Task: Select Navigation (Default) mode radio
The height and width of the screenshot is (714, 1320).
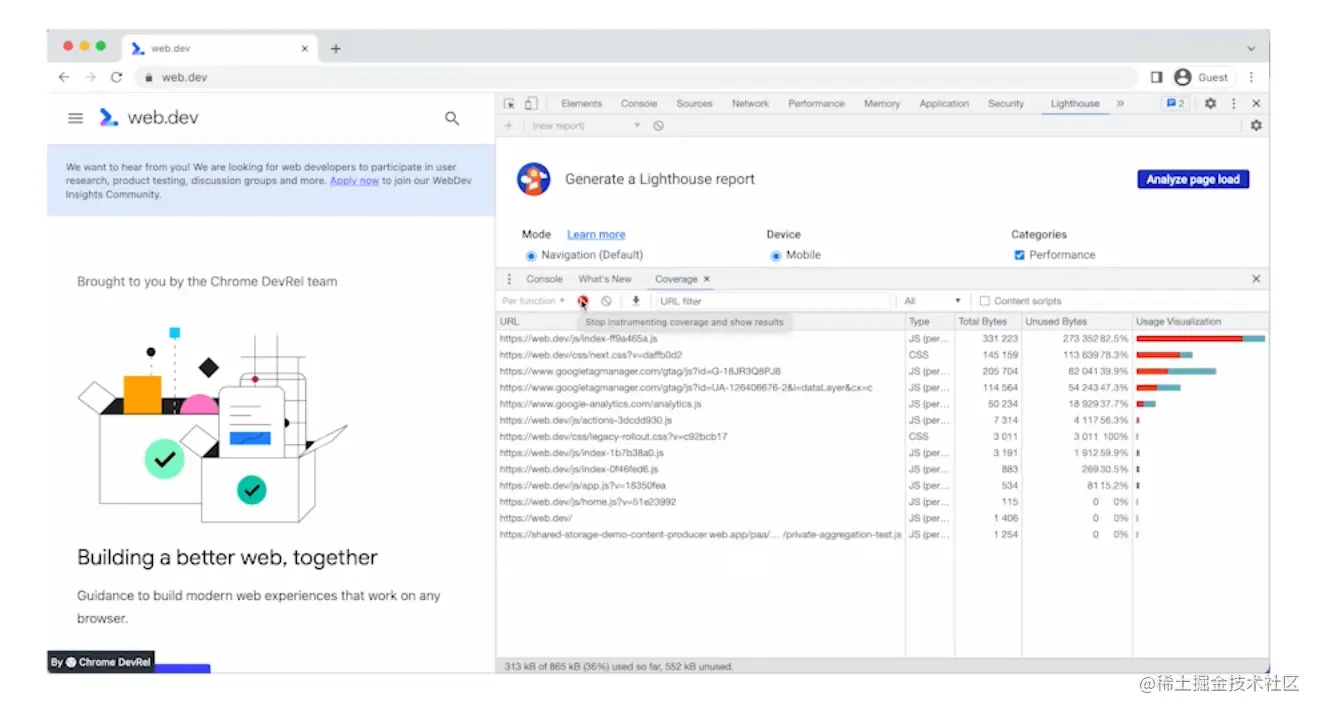Action: click(x=531, y=255)
